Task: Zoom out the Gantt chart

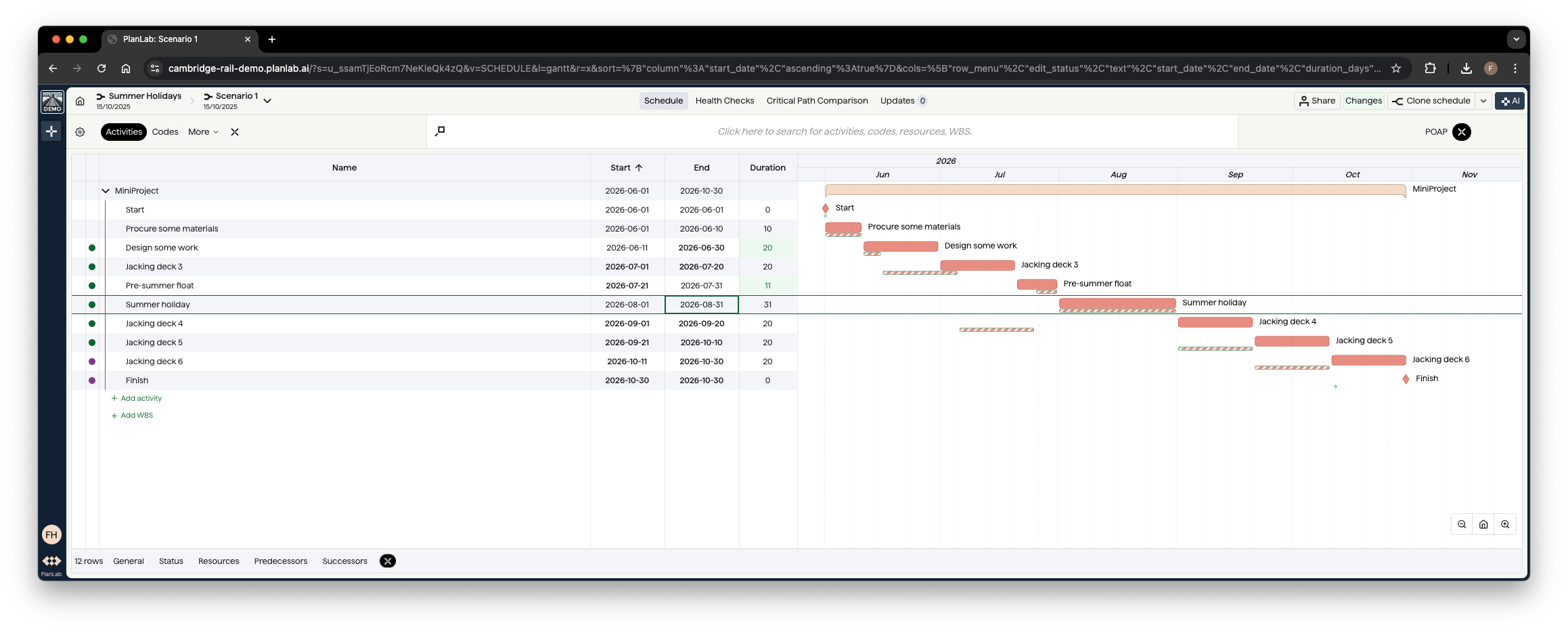Action: (1462, 524)
